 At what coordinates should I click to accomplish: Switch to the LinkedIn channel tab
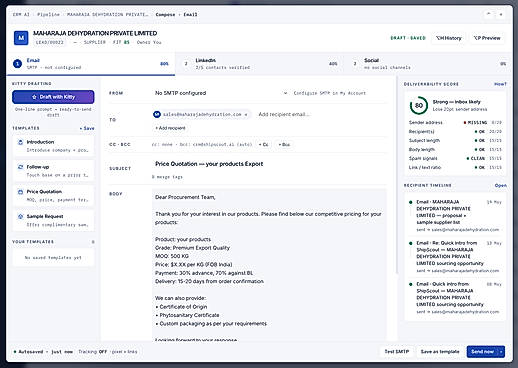pyautogui.click(x=259, y=64)
